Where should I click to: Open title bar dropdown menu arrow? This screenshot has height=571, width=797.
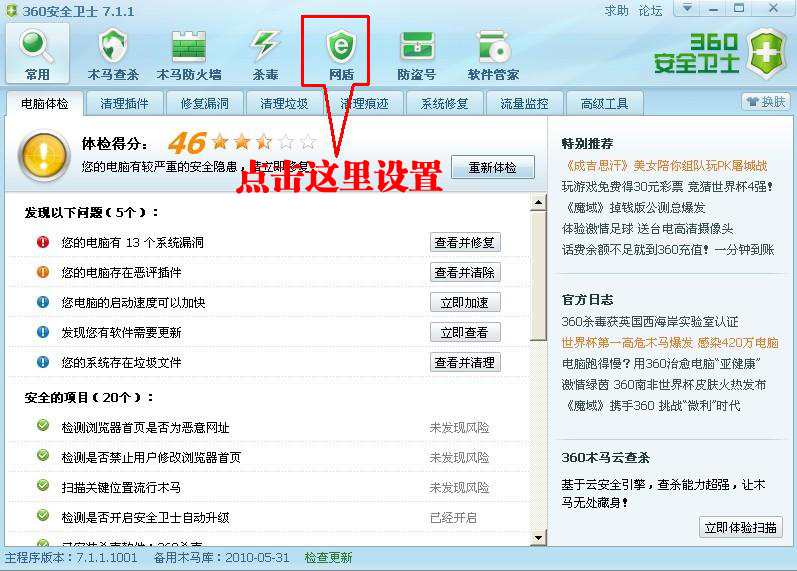tap(687, 8)
